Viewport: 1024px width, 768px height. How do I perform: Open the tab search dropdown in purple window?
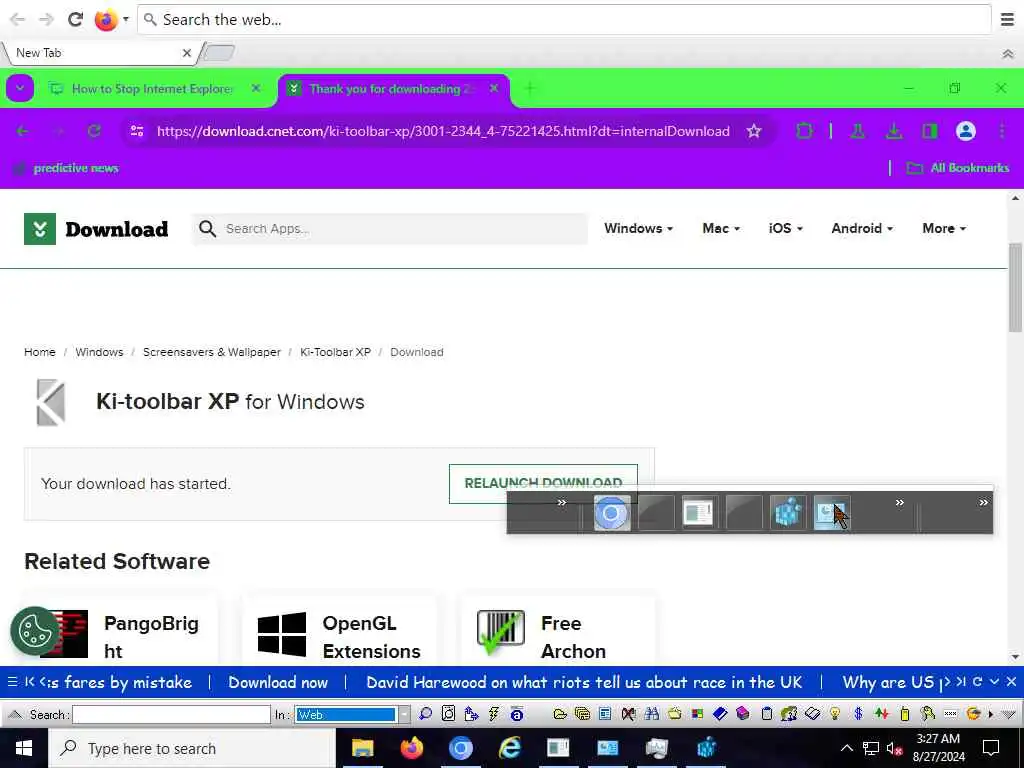(20, 88)
